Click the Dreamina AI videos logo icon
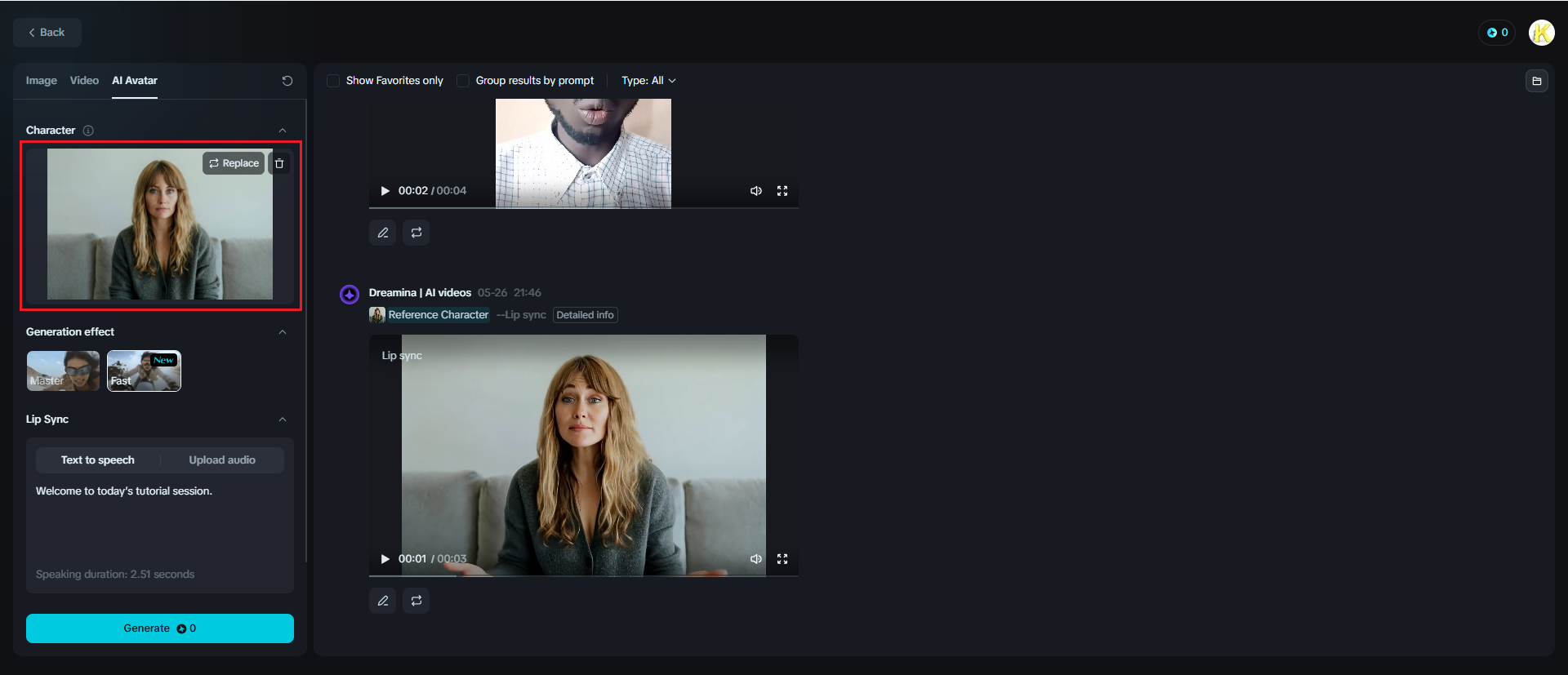1568x675 pixels. coord(350,294)
